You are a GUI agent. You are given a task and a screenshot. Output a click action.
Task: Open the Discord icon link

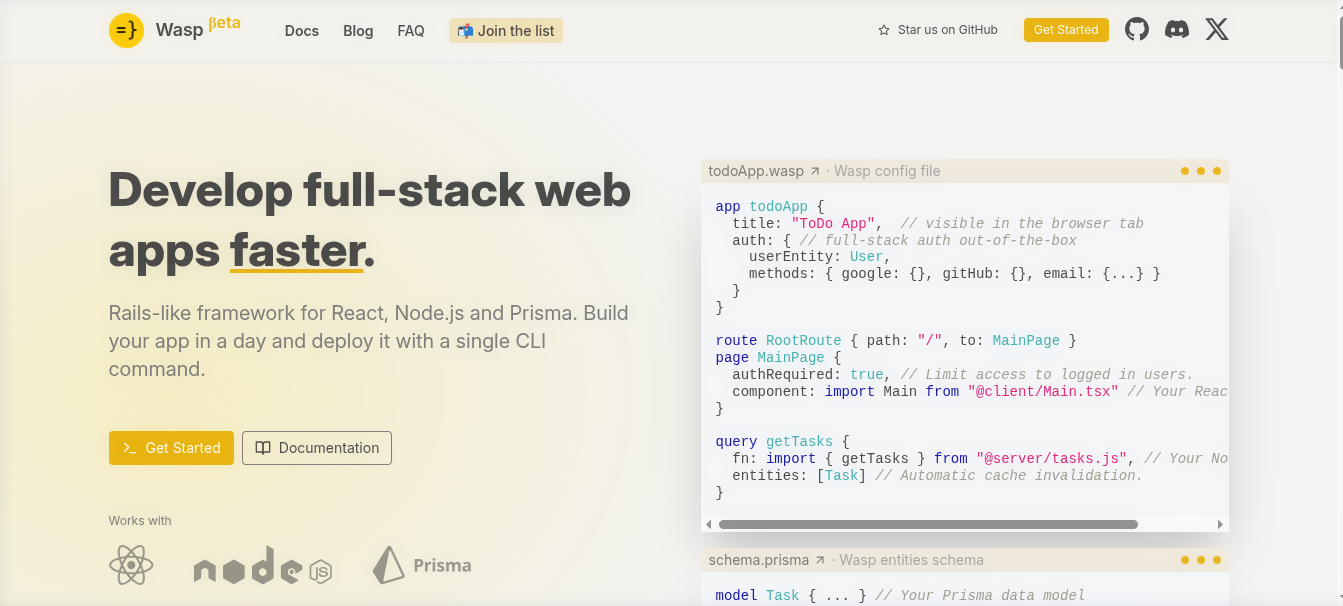click(1177, 30)
